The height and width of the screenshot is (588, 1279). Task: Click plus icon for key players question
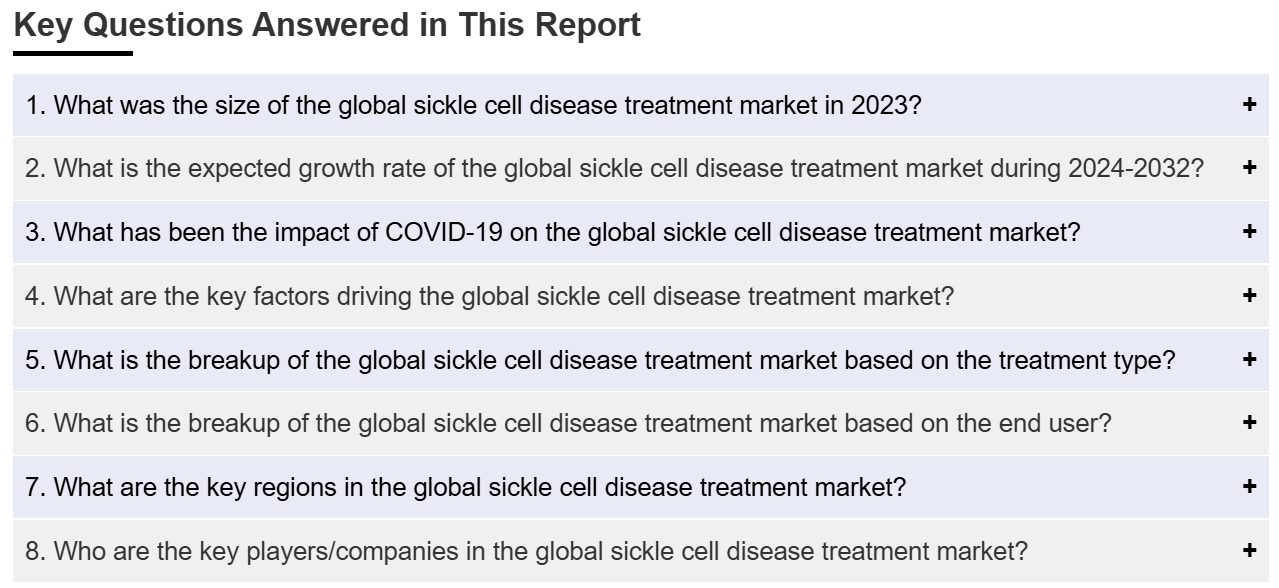[1249, 550]
